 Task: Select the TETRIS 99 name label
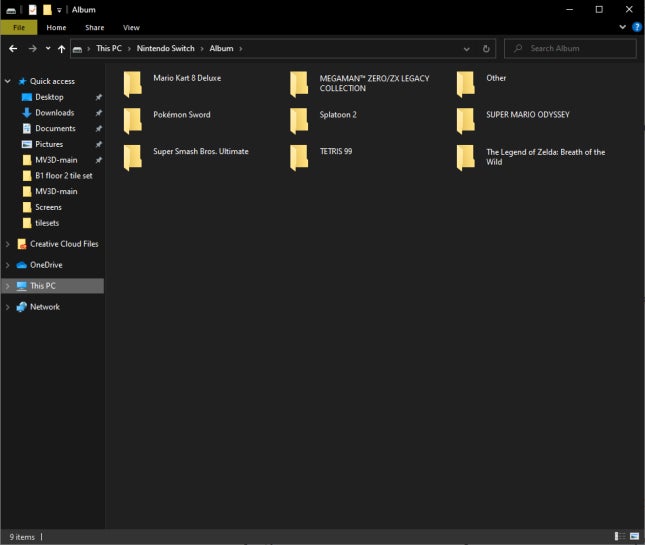(336, 151)
